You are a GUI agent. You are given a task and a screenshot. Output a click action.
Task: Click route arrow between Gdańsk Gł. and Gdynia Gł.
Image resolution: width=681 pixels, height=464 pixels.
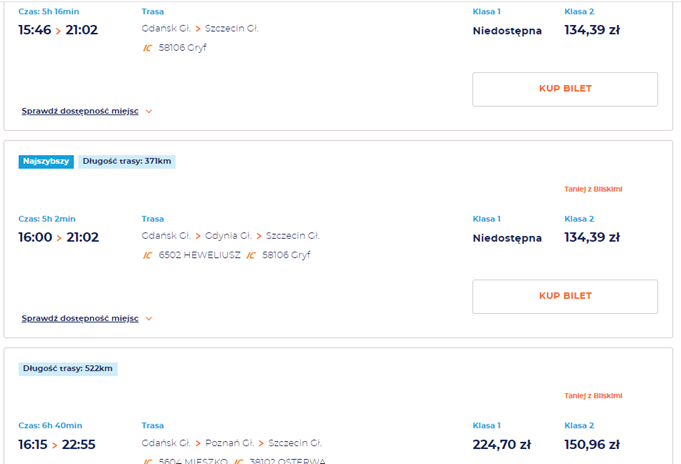point(198,236)
